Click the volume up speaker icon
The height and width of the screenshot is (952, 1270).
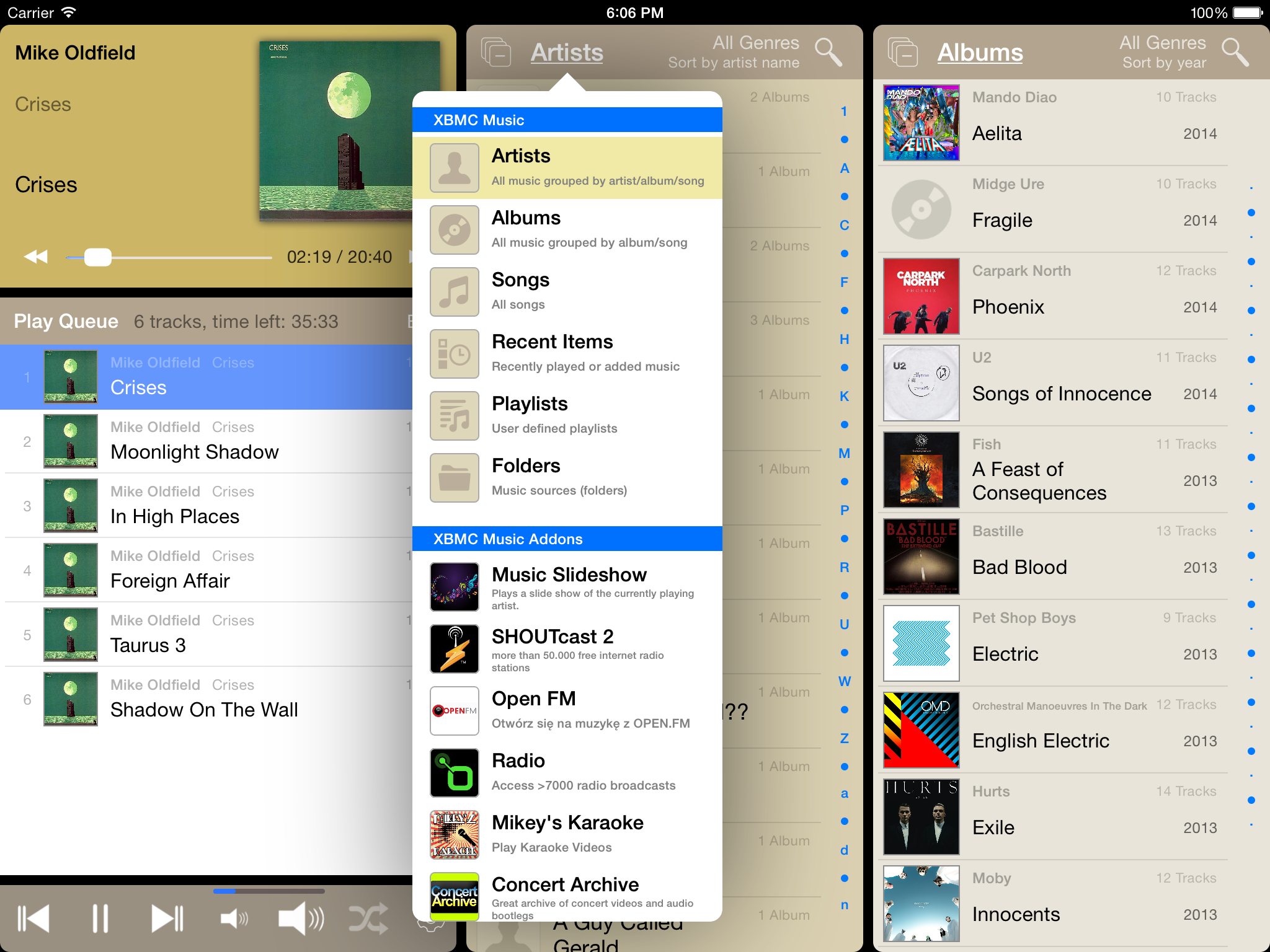(301, 918)
